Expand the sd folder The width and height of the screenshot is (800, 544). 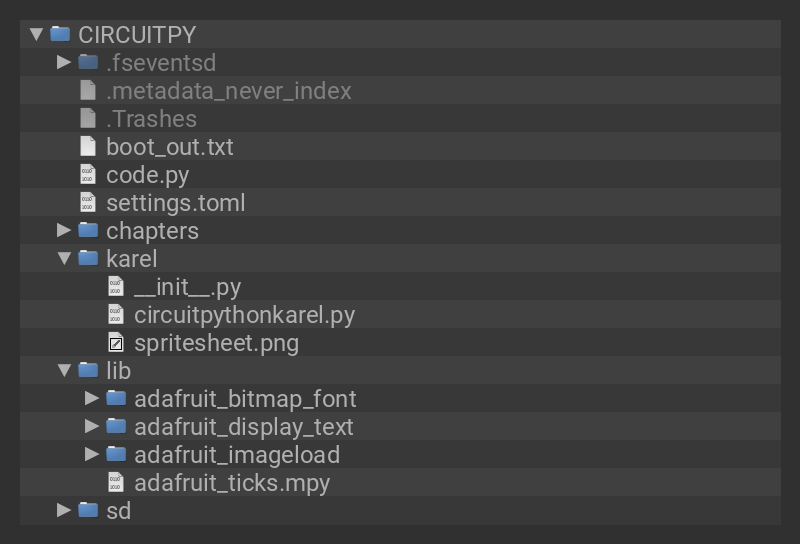tap(64, 511)
